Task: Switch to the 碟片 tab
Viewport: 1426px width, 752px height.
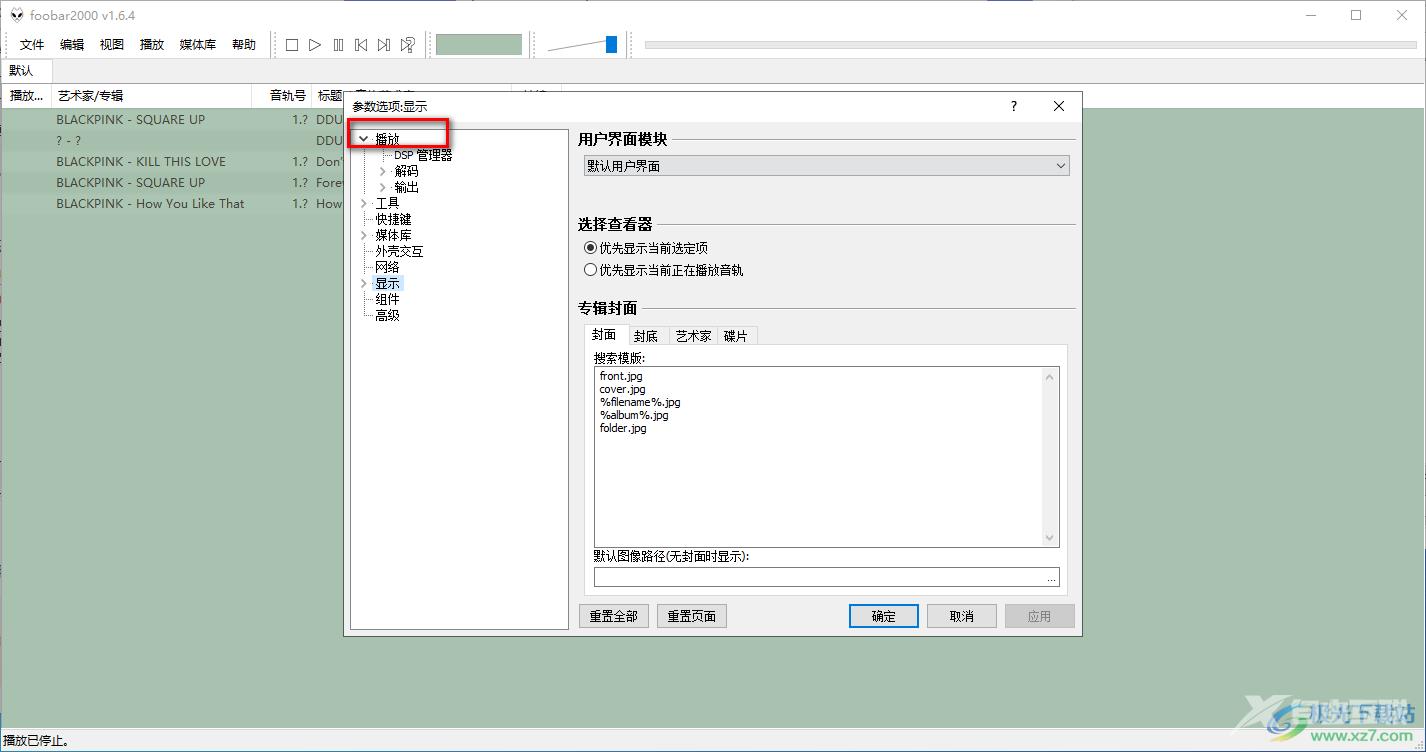Action: [x=736, y=336]
